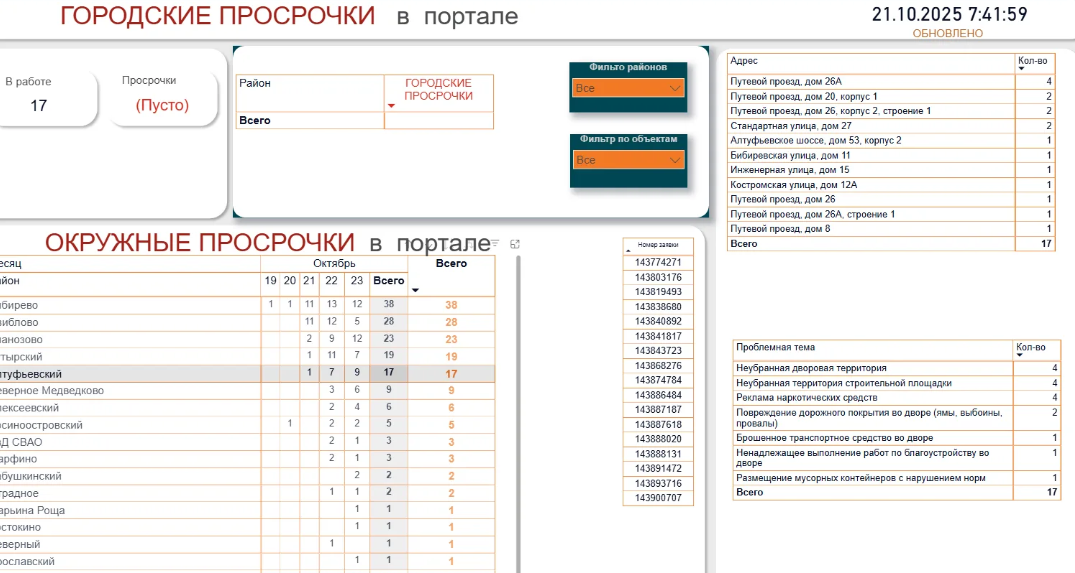This screenshot has height=573, width=1075.
Task: Open the Фильтр по объектам dropdown
Action: click(x=629, y=160)
